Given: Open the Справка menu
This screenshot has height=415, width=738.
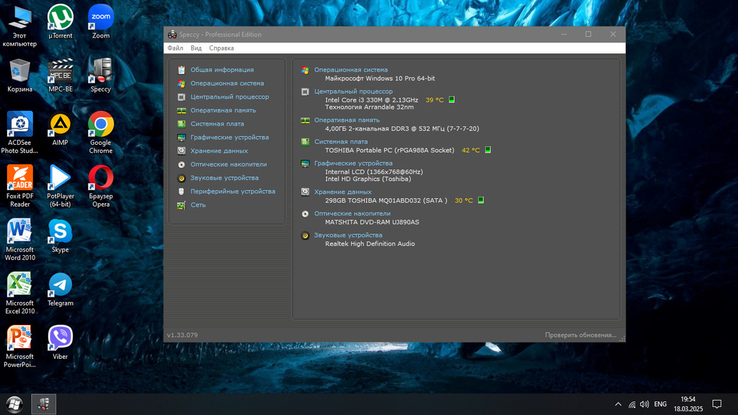Looking at the screenshot, I should [x=221, y=48].
